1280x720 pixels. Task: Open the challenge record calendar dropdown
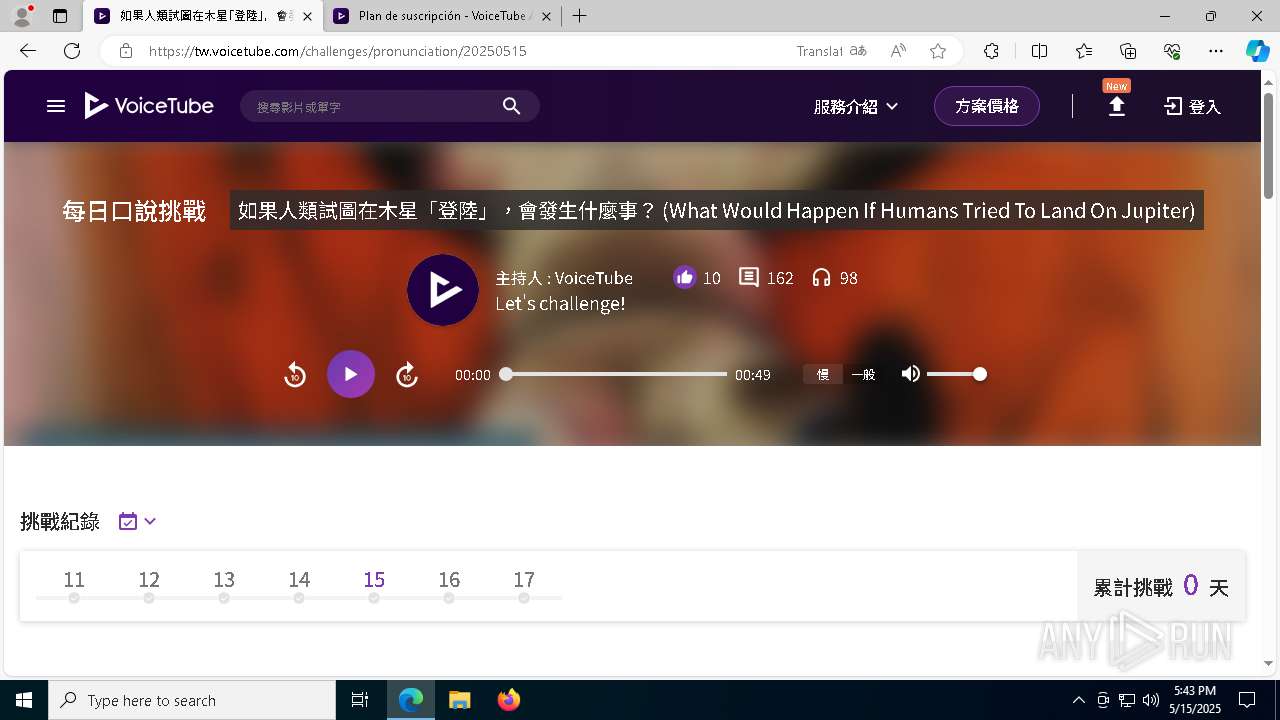pyautogui.click(x=137, y=521)
